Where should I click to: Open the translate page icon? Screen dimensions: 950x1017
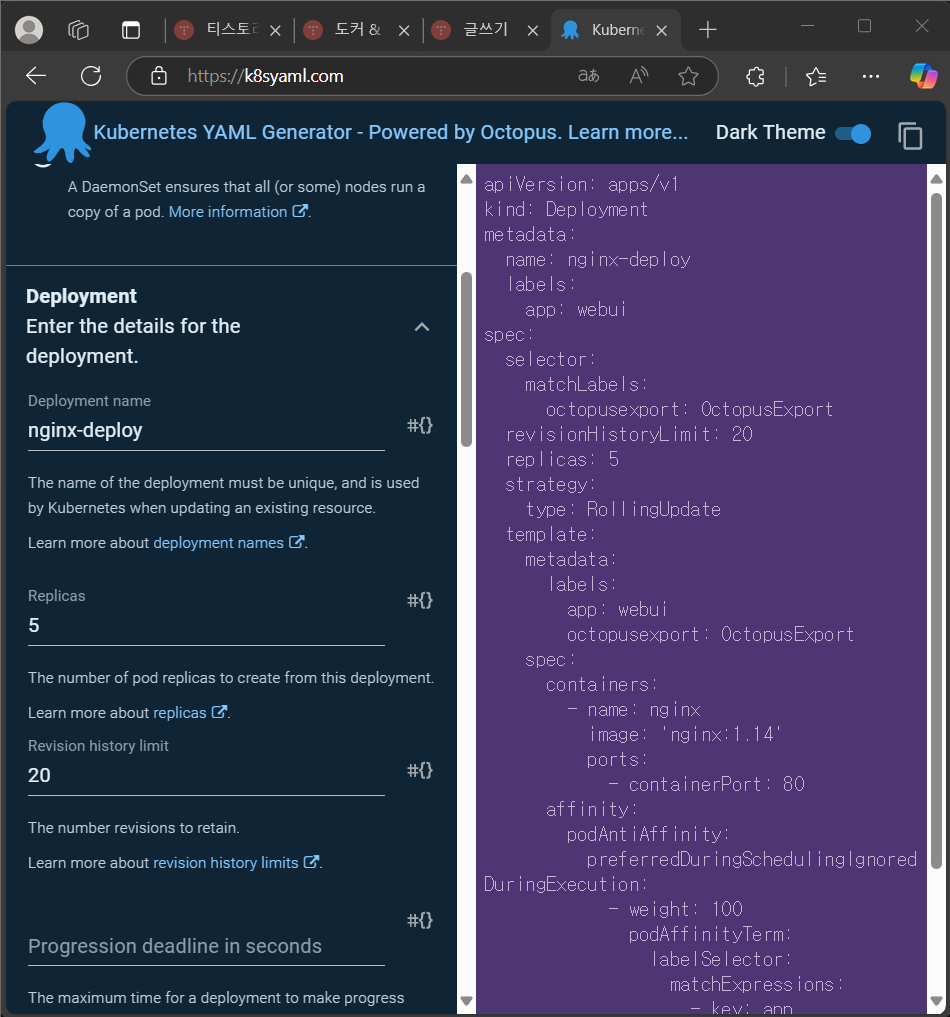coord(588,76)
